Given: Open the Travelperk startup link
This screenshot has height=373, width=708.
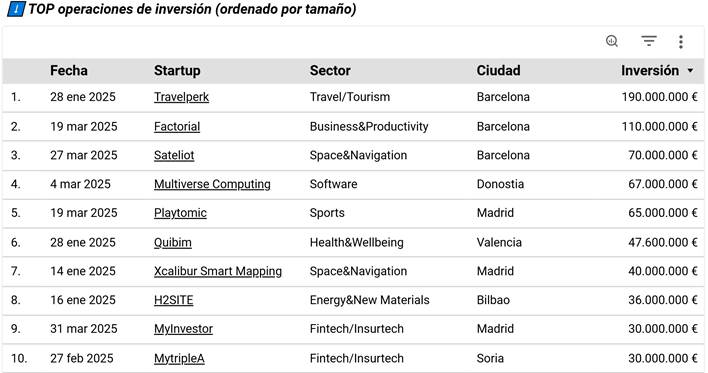Looking at the screenshot, I should 182,97.
